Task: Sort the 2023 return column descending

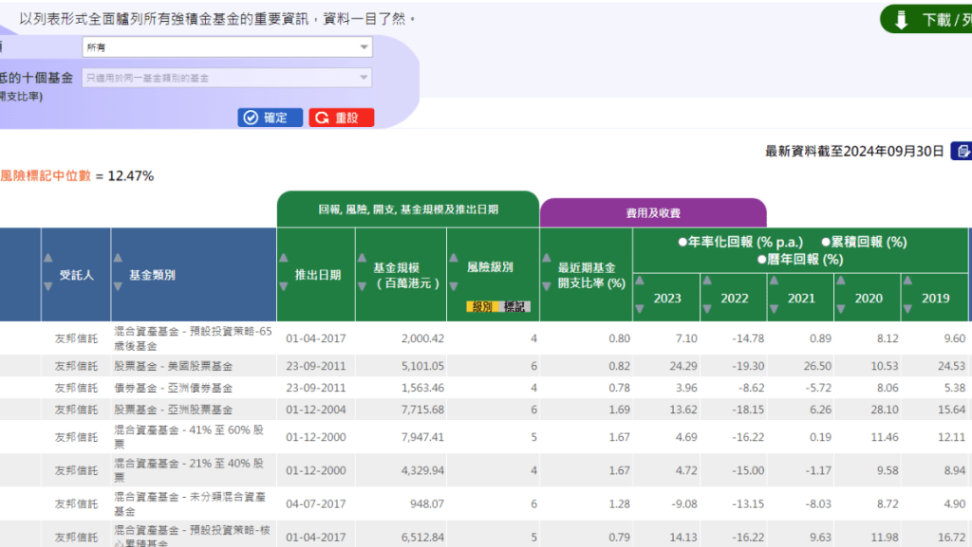Action: click(638, 309)
